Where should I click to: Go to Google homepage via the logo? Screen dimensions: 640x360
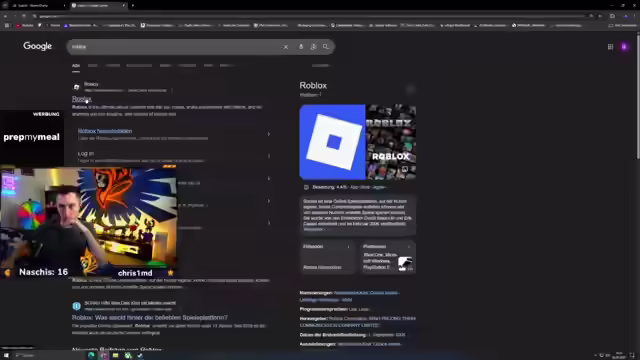tap(38, 46)
